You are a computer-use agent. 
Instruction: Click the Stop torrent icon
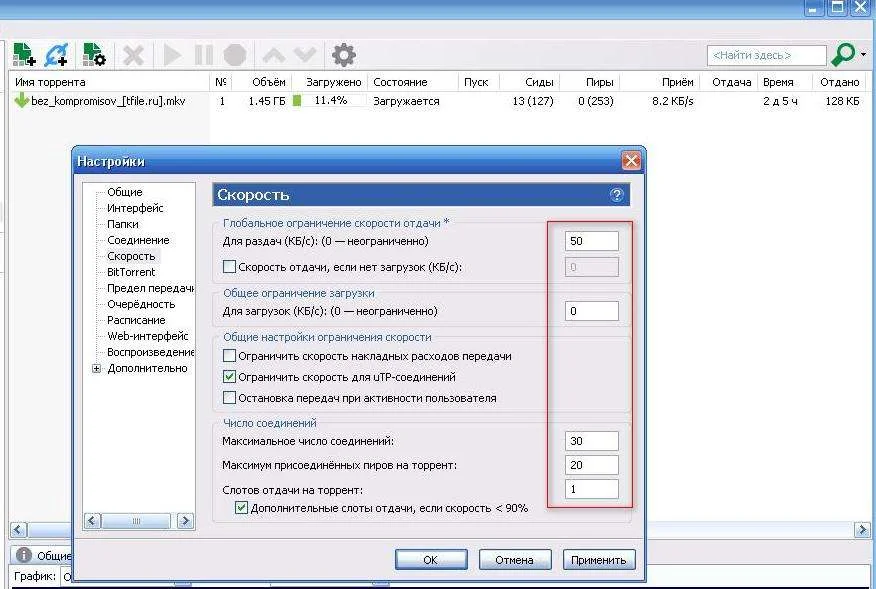tap(235, 55)
